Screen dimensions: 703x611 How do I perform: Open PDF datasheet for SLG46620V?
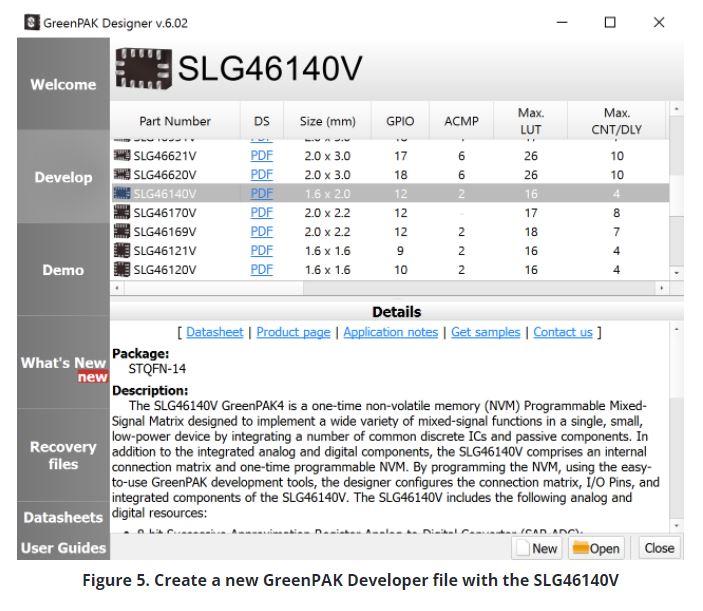[261, 174]
